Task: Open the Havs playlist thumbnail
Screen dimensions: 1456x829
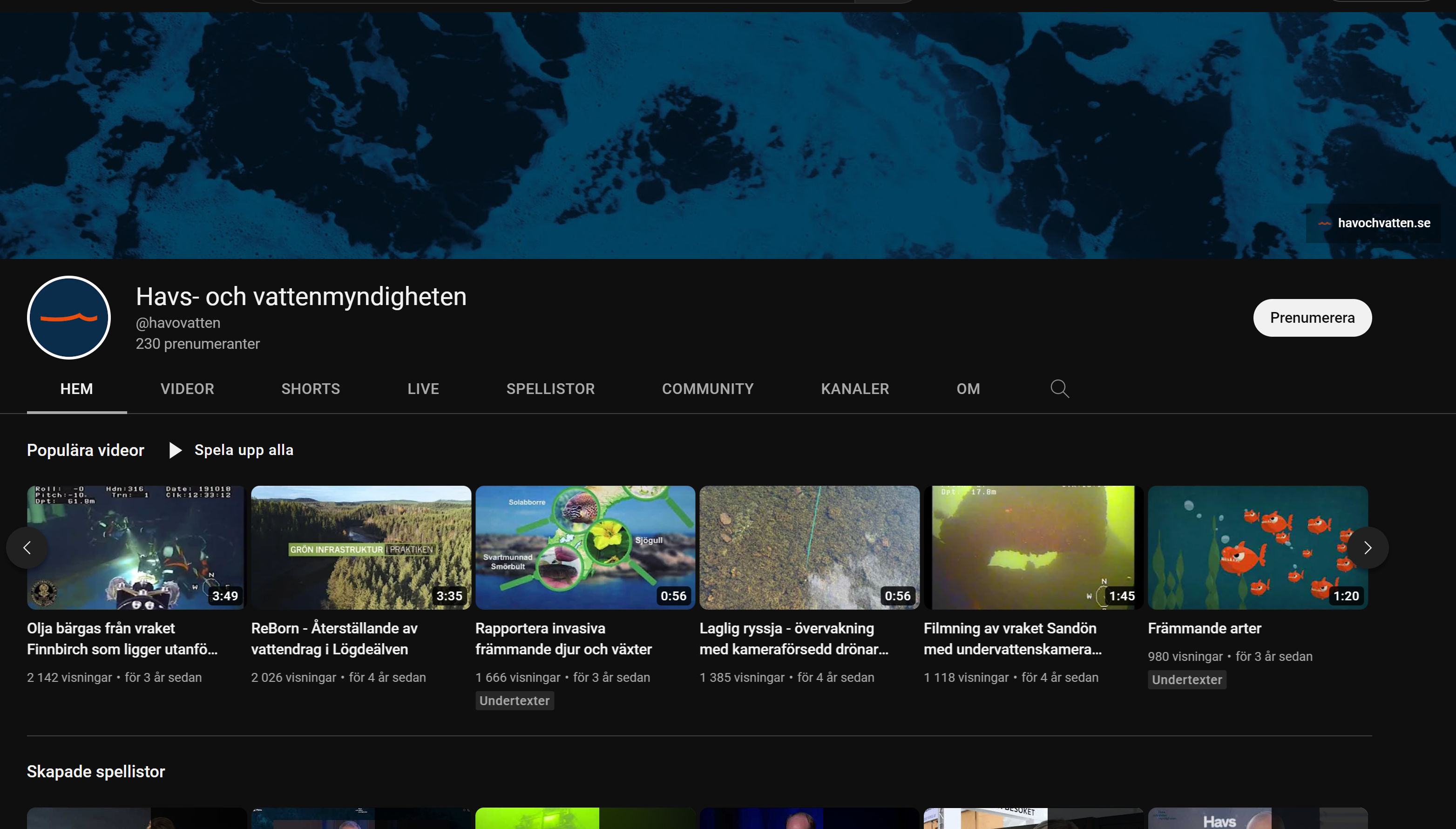Action: 1258,818
